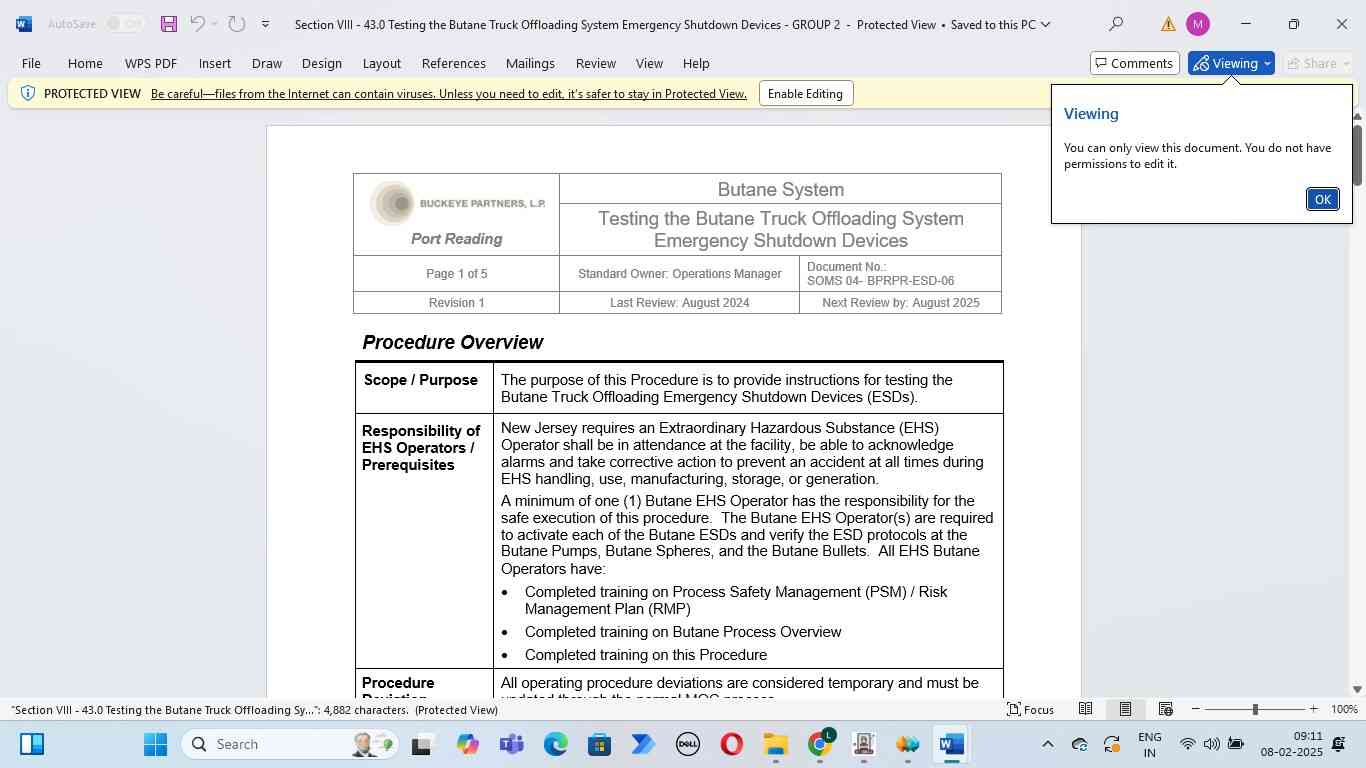Viewport: 1366px width, 768px height.
Task: Click the Wi-Fi network tray icon
Action: click(1187, 744)
